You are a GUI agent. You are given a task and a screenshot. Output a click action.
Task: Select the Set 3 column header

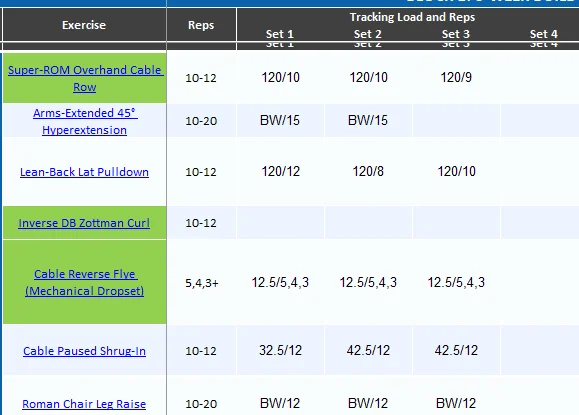[456, 34]
